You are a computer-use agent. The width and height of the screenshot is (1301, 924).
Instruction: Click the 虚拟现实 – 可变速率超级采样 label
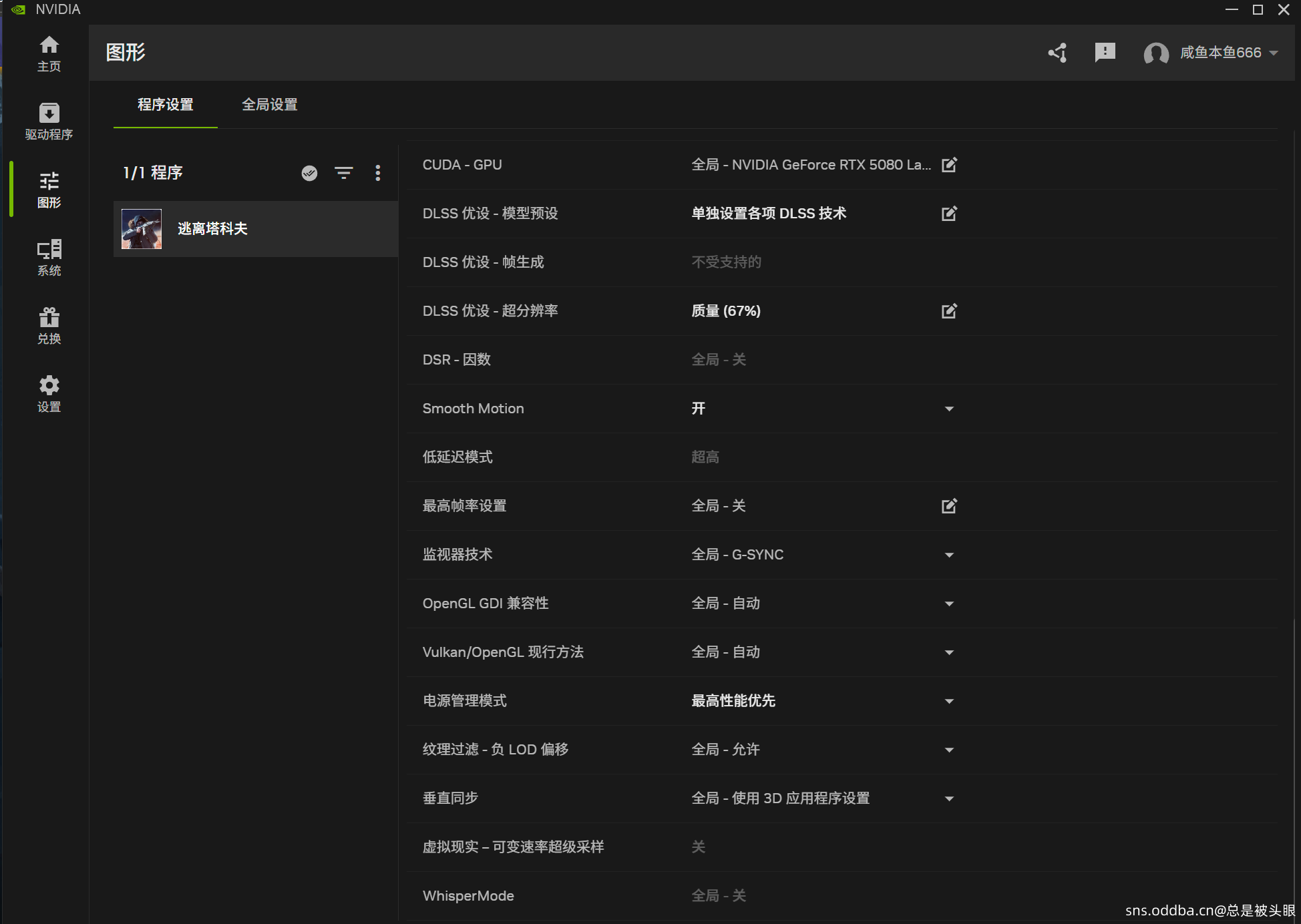pyautogui.click(x=513, y=847)
